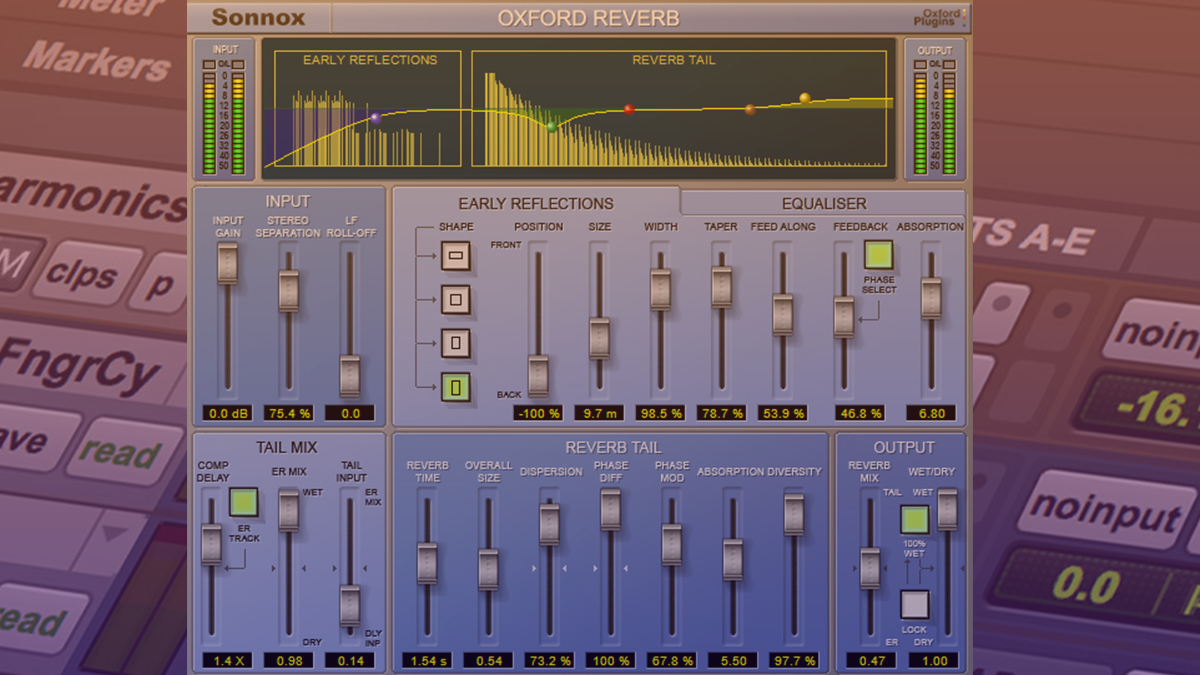Click the yellow EQ node on graph

point(805,98)
